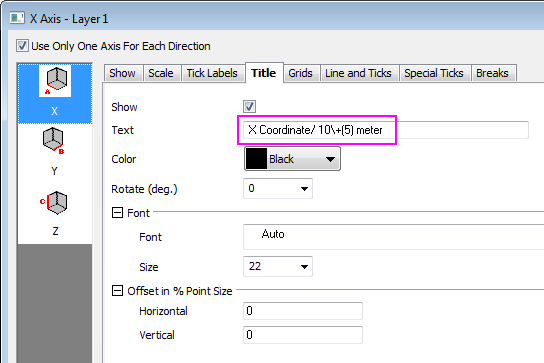Select the X axis icon
544x363 pixels.
click(x=55, y=81)
